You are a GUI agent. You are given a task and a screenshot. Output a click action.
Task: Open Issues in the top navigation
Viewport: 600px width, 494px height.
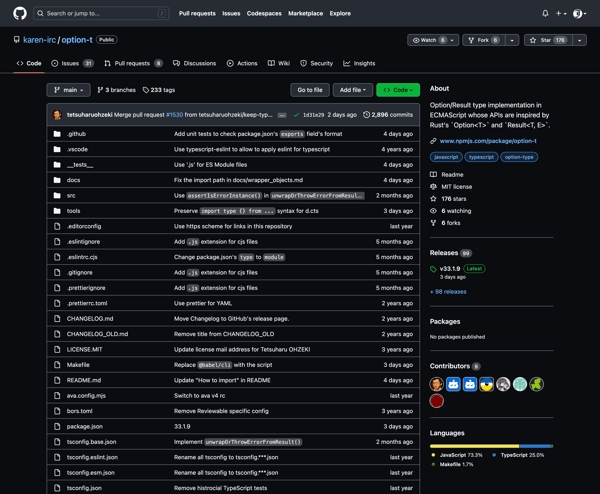[231, 13]
